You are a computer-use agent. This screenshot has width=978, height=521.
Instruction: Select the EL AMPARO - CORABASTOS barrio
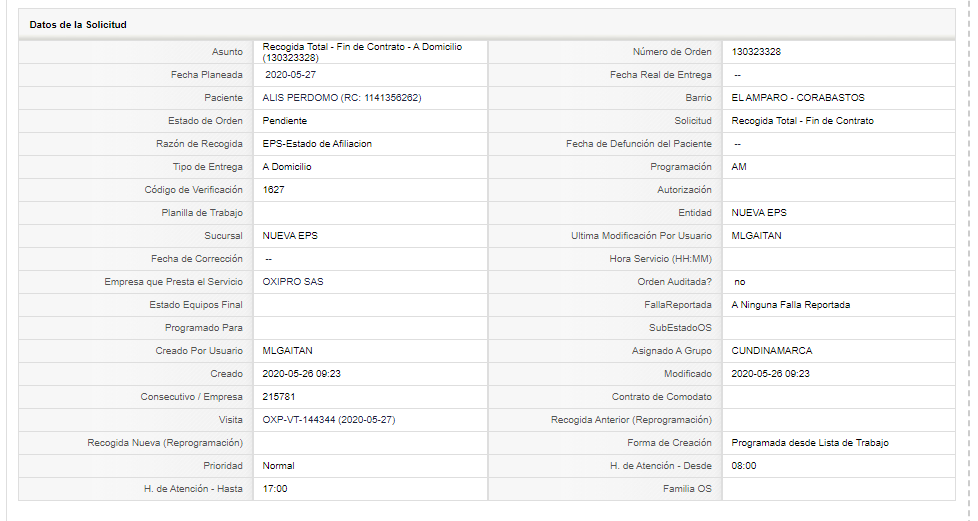tap(798, 98)
